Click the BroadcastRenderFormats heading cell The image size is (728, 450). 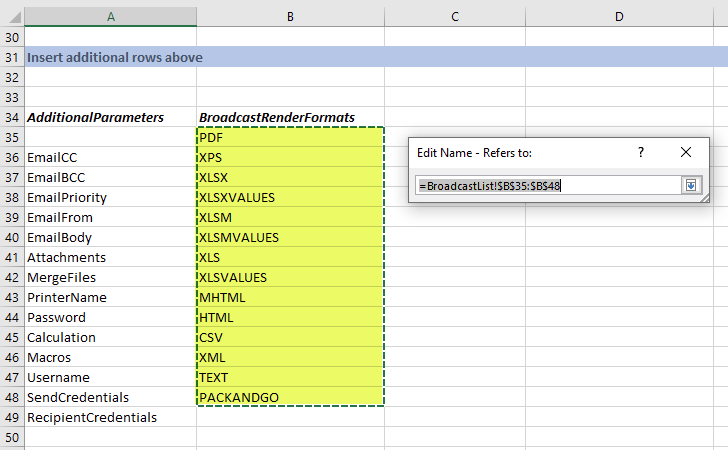point(290,117)
